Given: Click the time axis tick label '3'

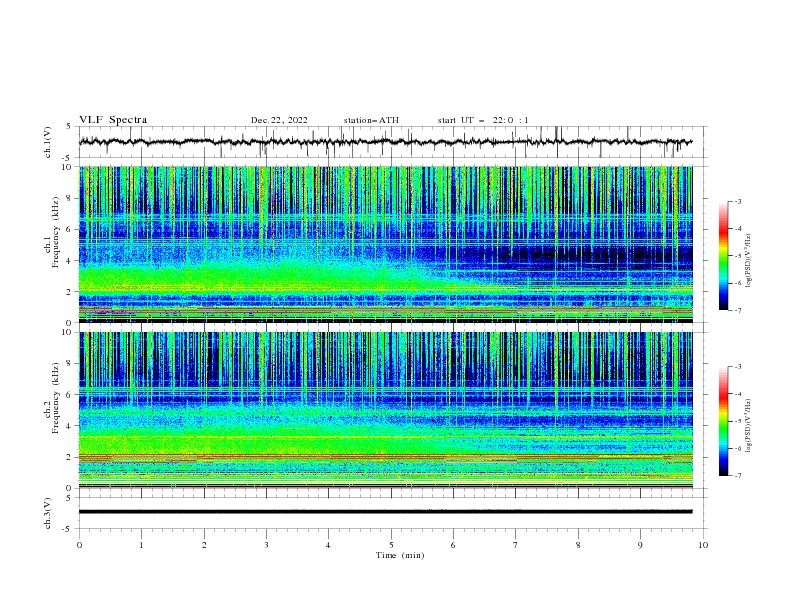Looking at the screenshot, I should pyautogui.click(x=266, y=545).
